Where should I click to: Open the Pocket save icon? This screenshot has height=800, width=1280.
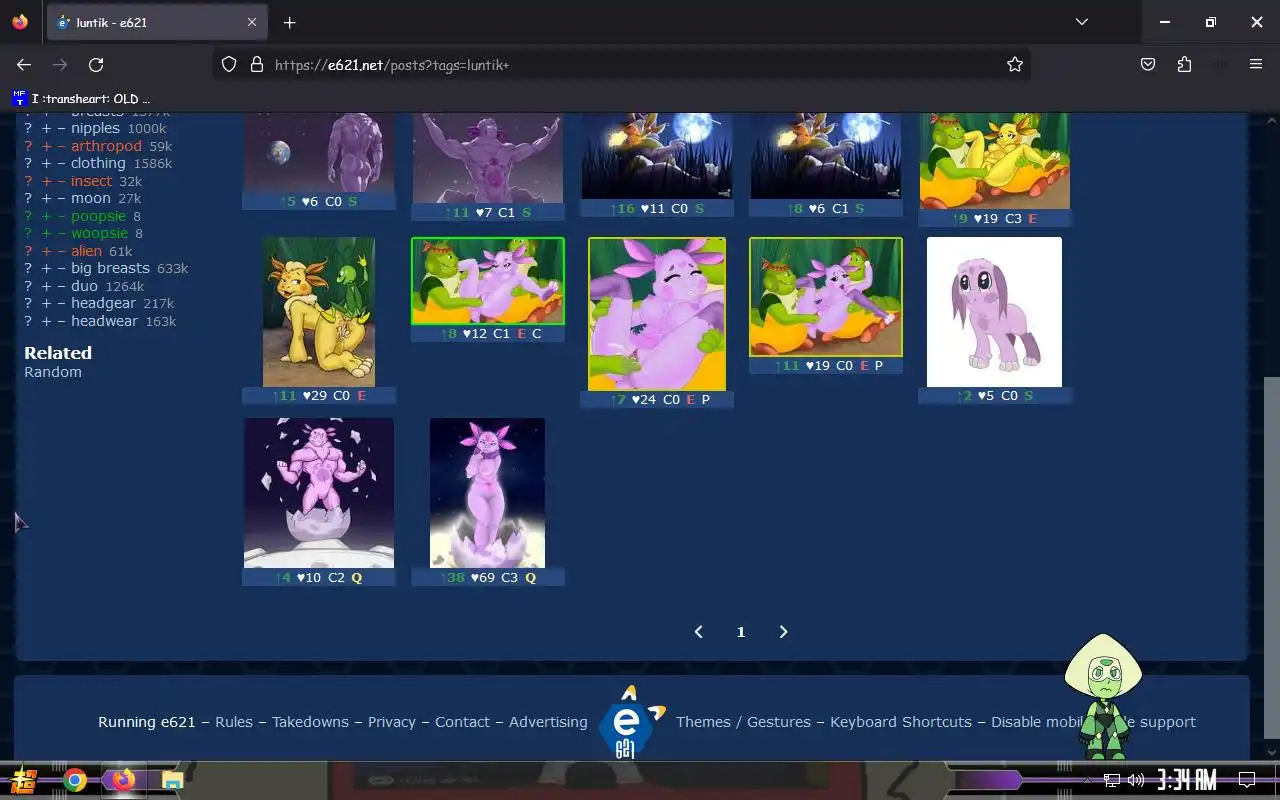point(1148,64)
